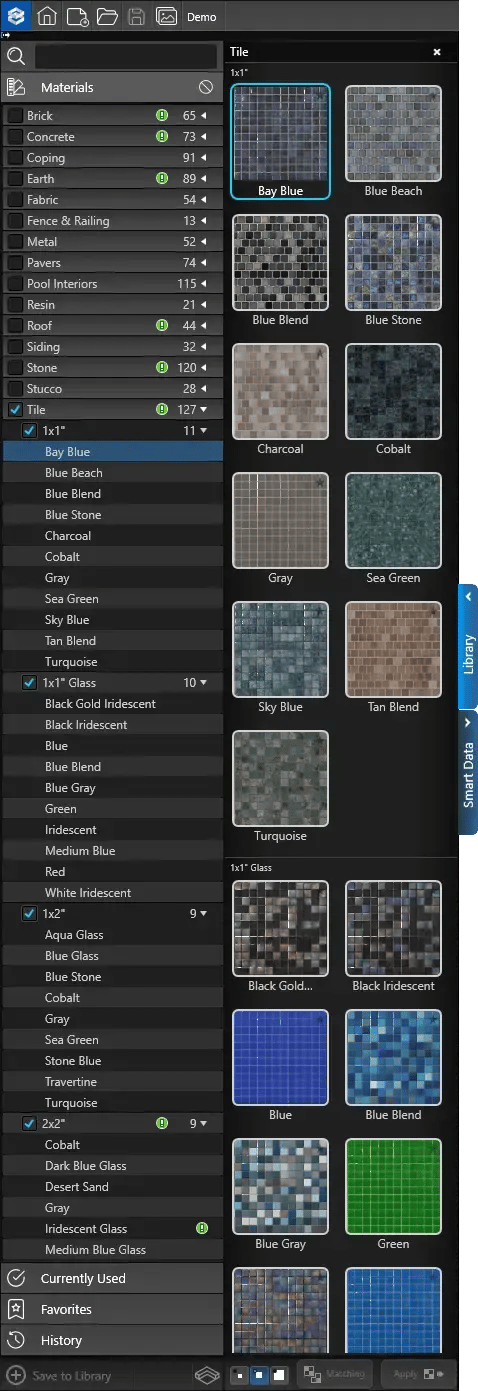Click the image gallery icon beside Demo
The height and width of the screenshot is (1391, 478).
click(167, 16)
